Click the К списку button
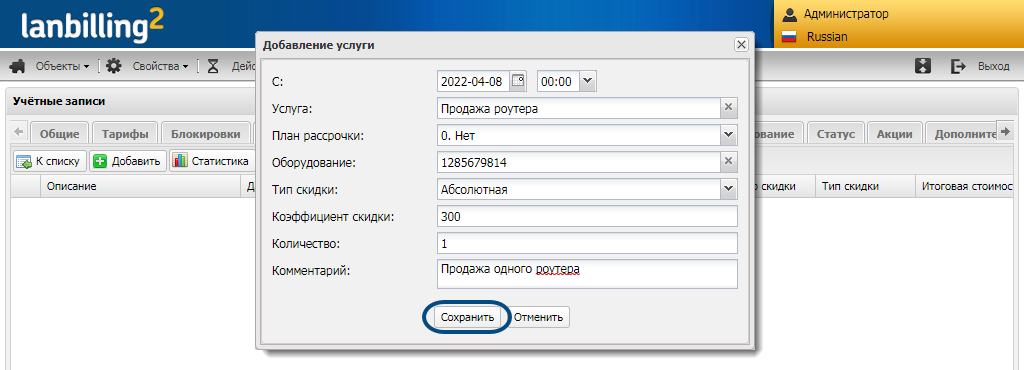This screenshot has height=370, width=1024. pos(50,161)
